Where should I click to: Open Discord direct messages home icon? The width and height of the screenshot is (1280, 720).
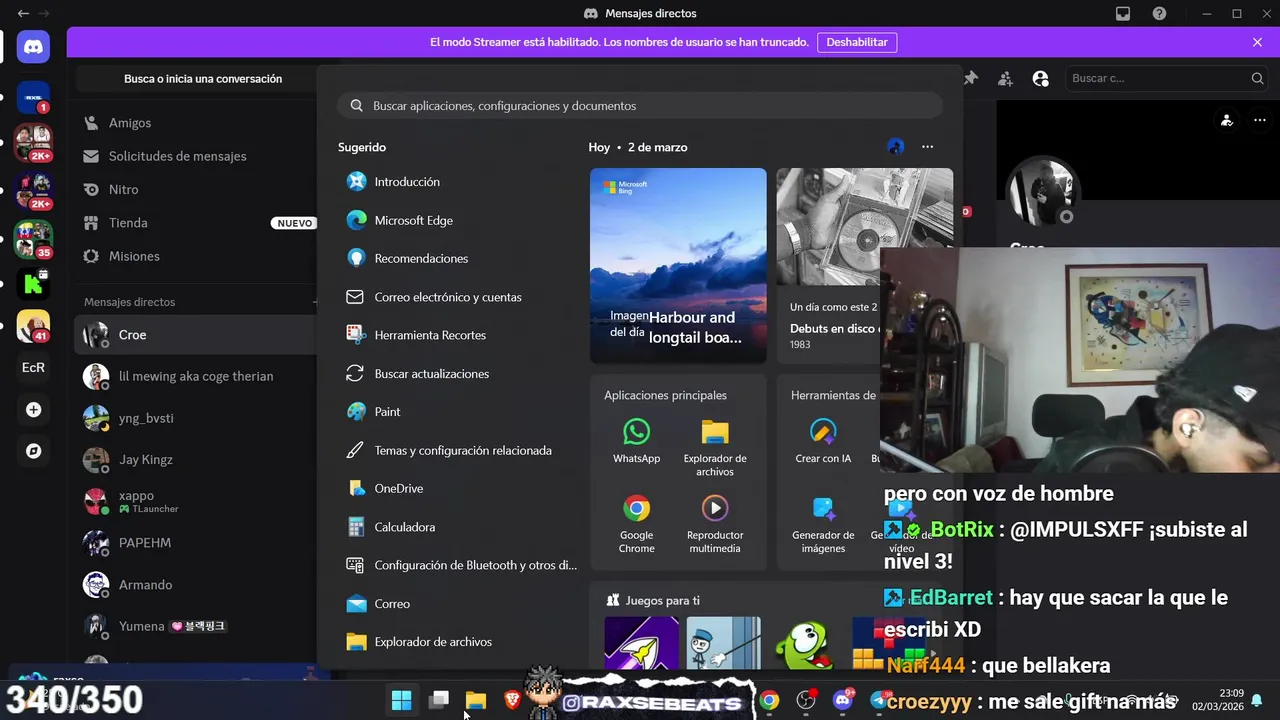(x=33, y=46)
